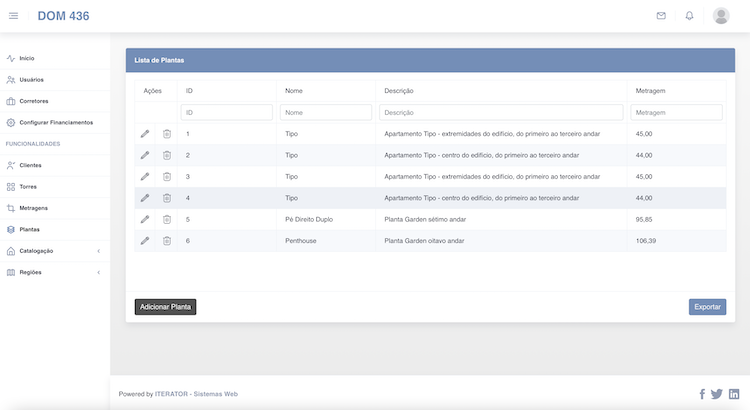Click the 106,39 metragem value

pos(646,241)
